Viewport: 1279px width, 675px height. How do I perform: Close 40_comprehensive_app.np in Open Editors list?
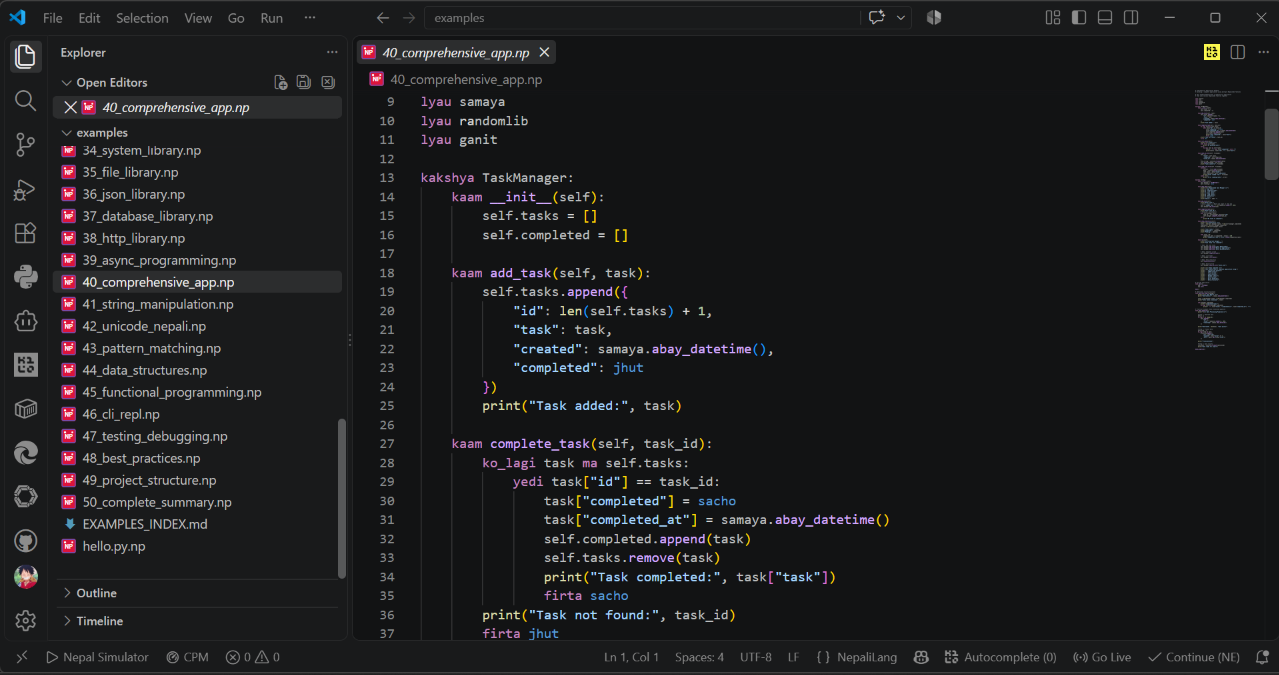pyautogui.click(x=70, y=107)
